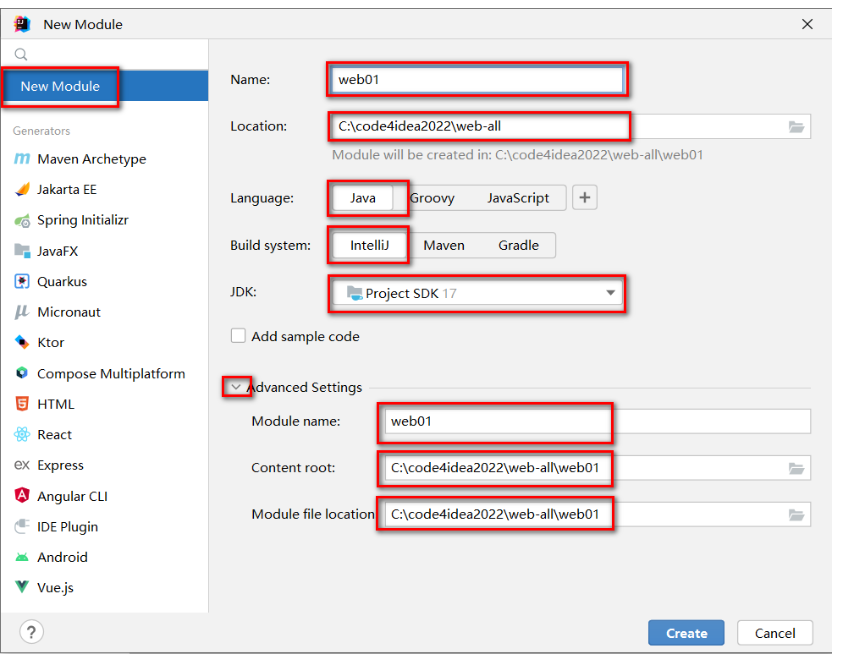Focus the Content root path field
The width and height of the screenshot is (850, 661).
click(x=597, y=468)
